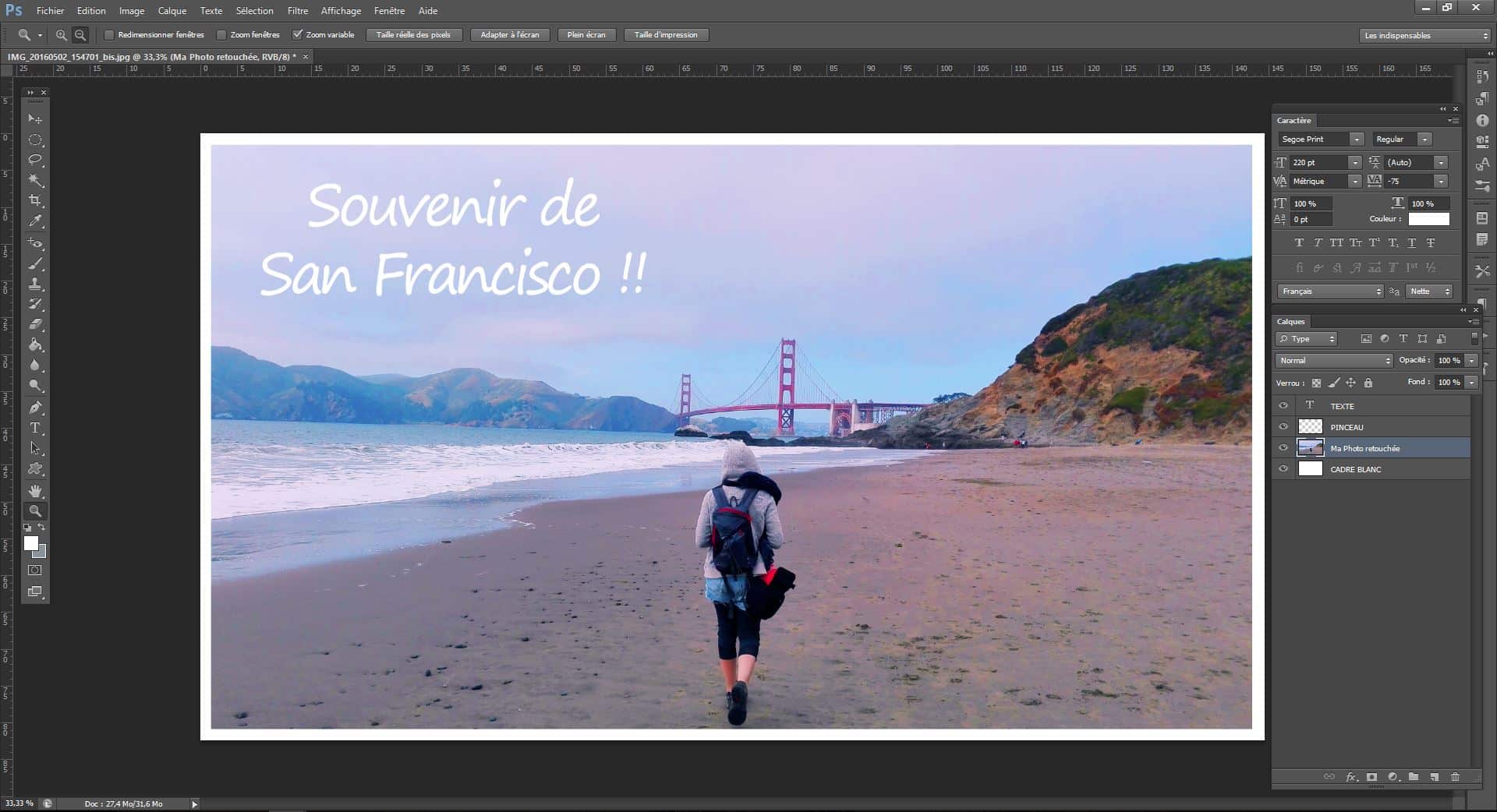Hide the PINCEAU layer
The image size is (1497, 812).
tap(1283, 427)
